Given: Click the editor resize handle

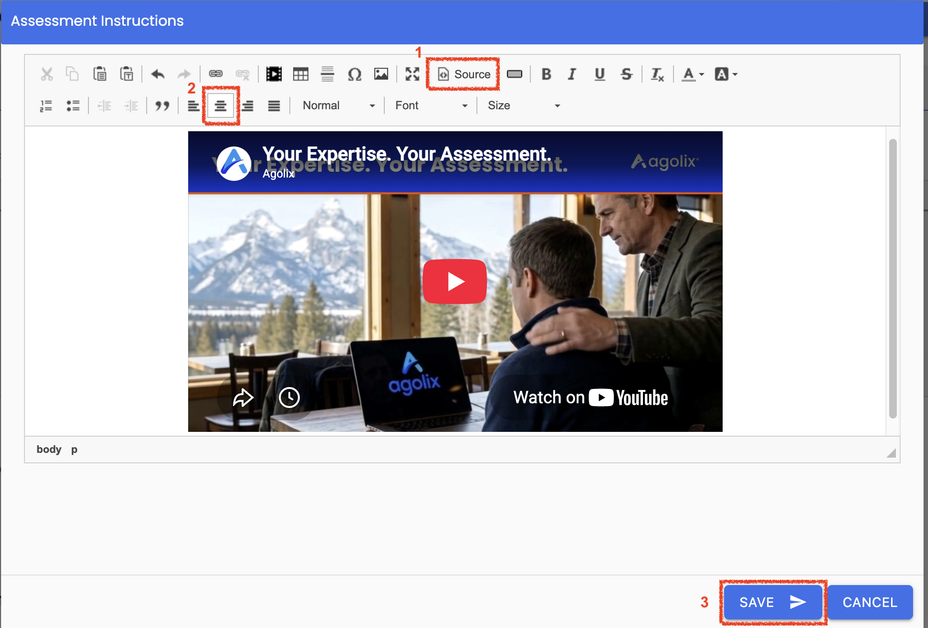Looking at the screenshot, I should [891, 453].
